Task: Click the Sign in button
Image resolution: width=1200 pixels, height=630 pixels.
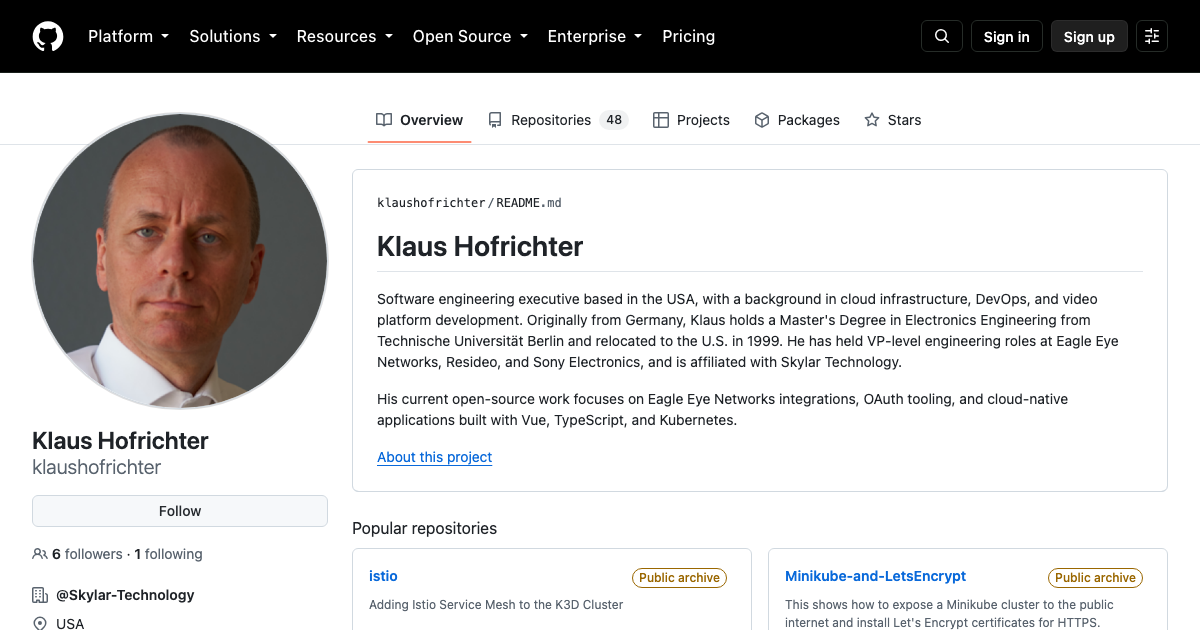Action: coord(1007,36)
